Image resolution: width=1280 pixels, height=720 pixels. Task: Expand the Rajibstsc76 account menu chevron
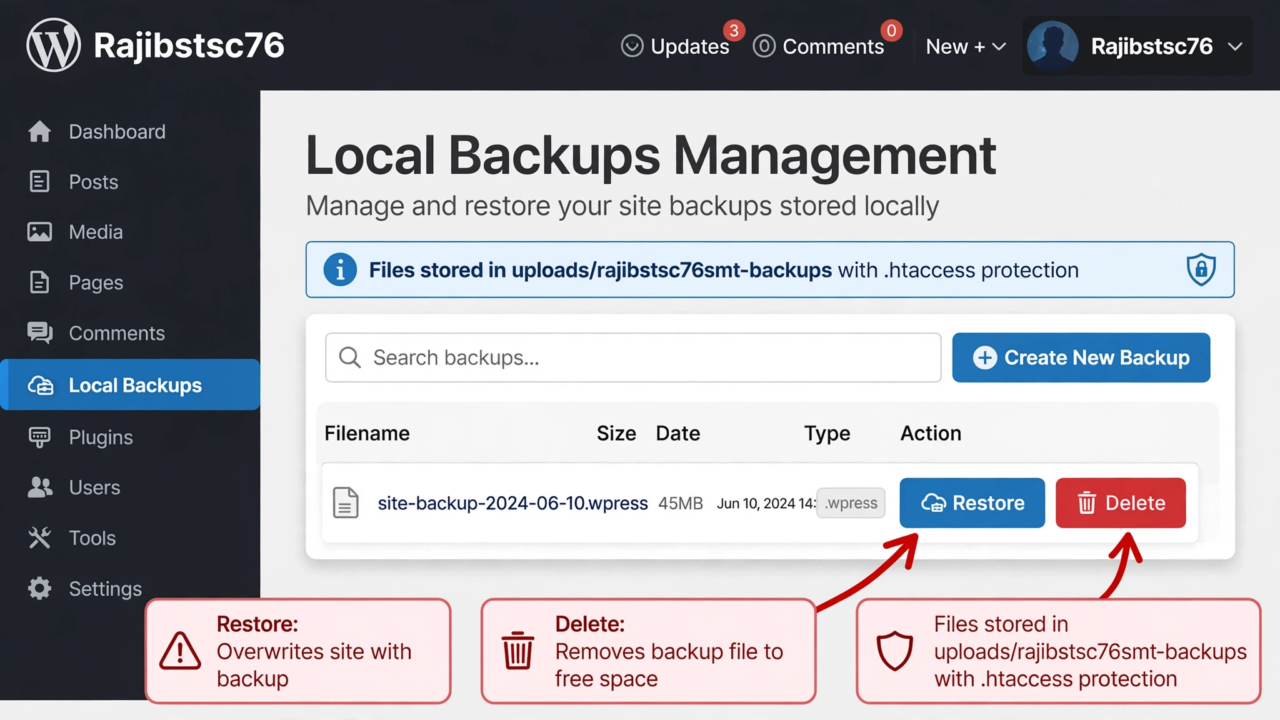click(1235, 46)
